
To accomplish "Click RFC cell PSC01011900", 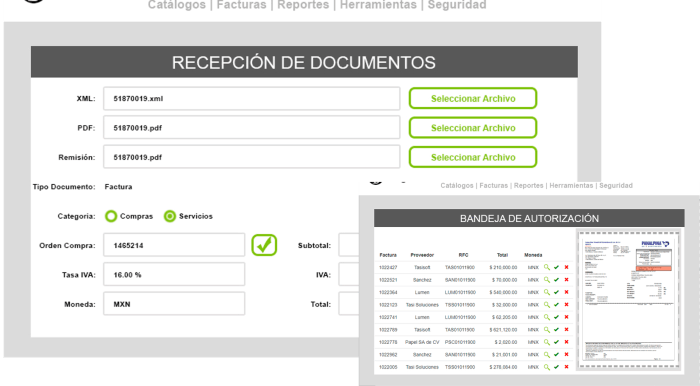I will [460, 342].
